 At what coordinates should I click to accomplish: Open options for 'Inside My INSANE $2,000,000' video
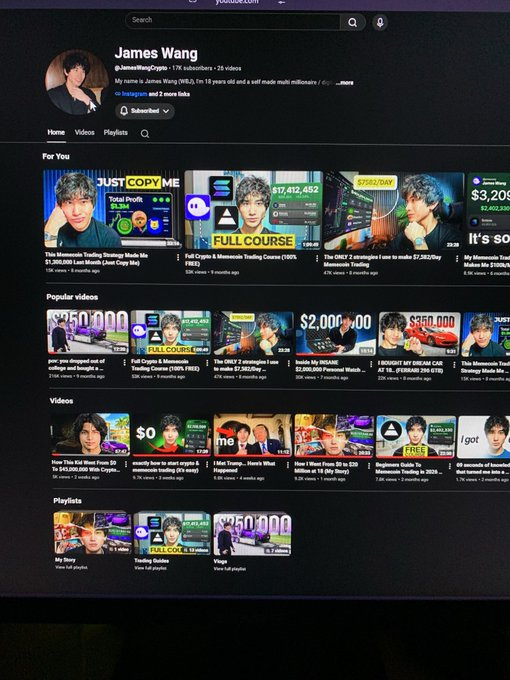[x=372, y=364]
